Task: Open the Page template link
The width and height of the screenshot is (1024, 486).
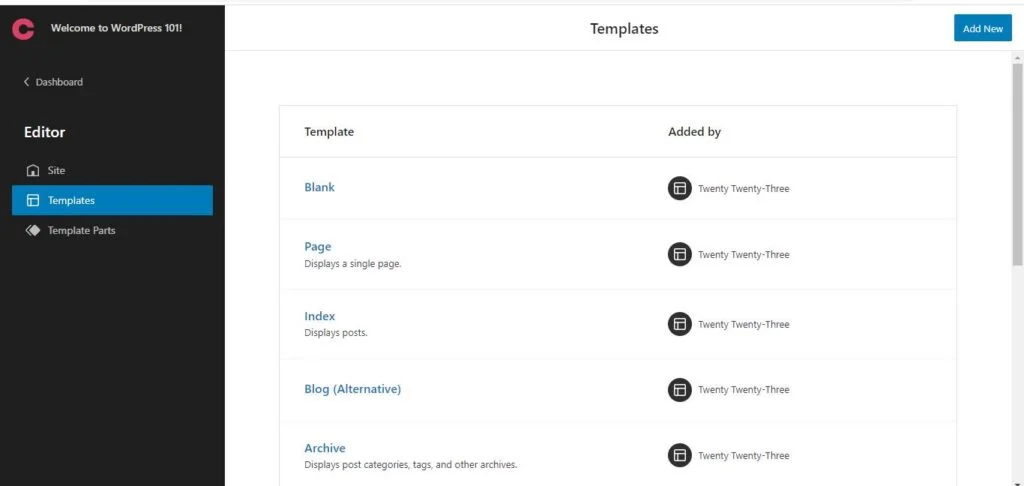Action: [x=317, y=246]
